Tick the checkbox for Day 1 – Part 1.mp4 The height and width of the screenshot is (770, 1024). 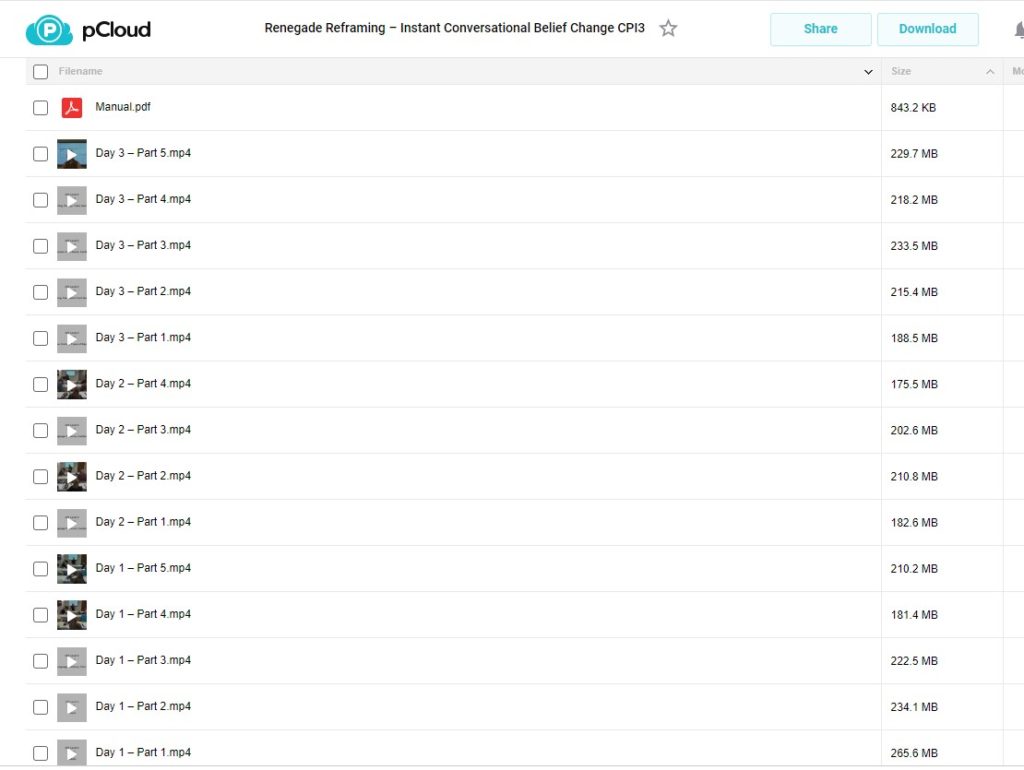tap(40, 753)
